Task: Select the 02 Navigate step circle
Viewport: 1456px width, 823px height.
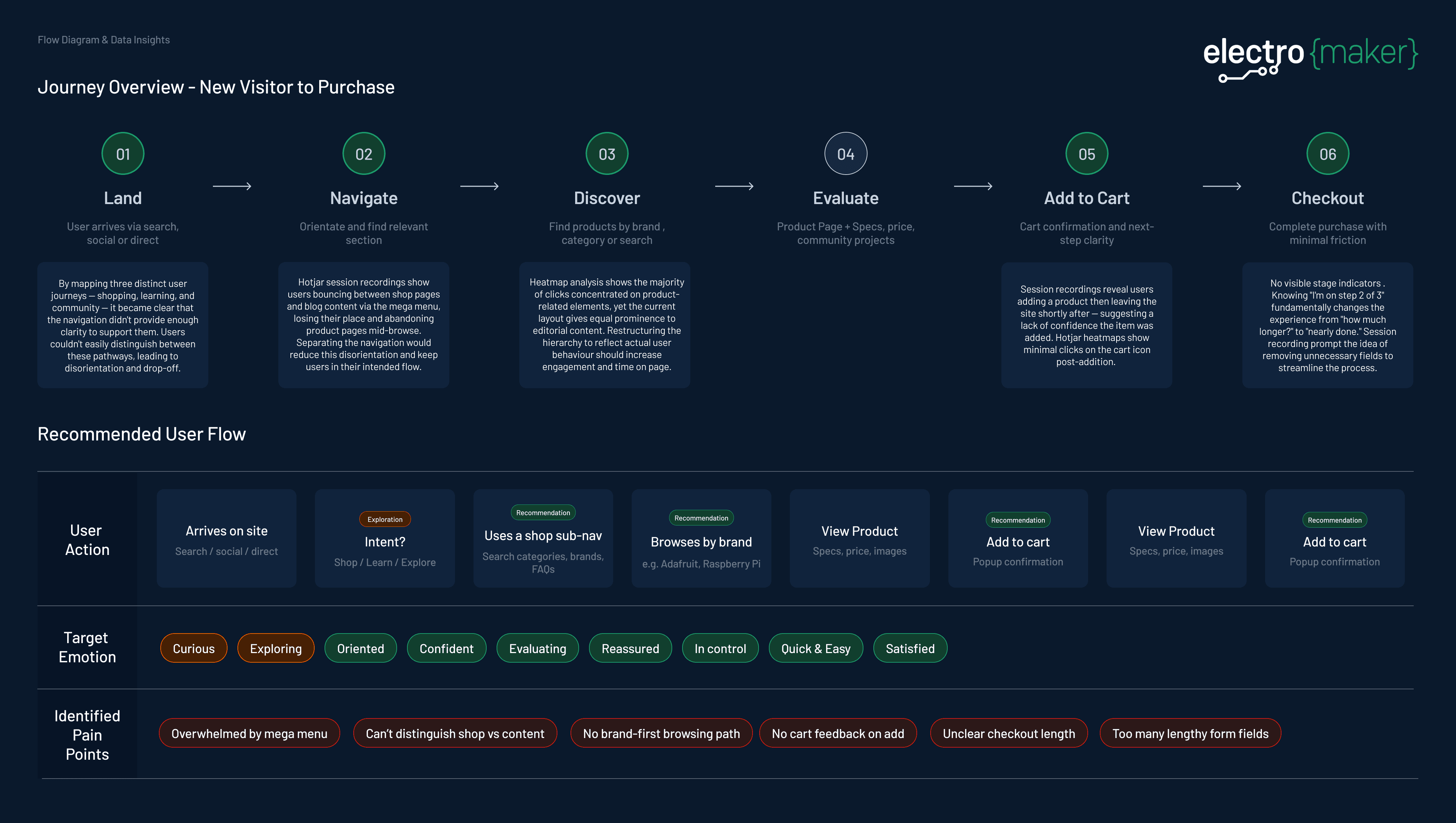Action: [363, 154]
